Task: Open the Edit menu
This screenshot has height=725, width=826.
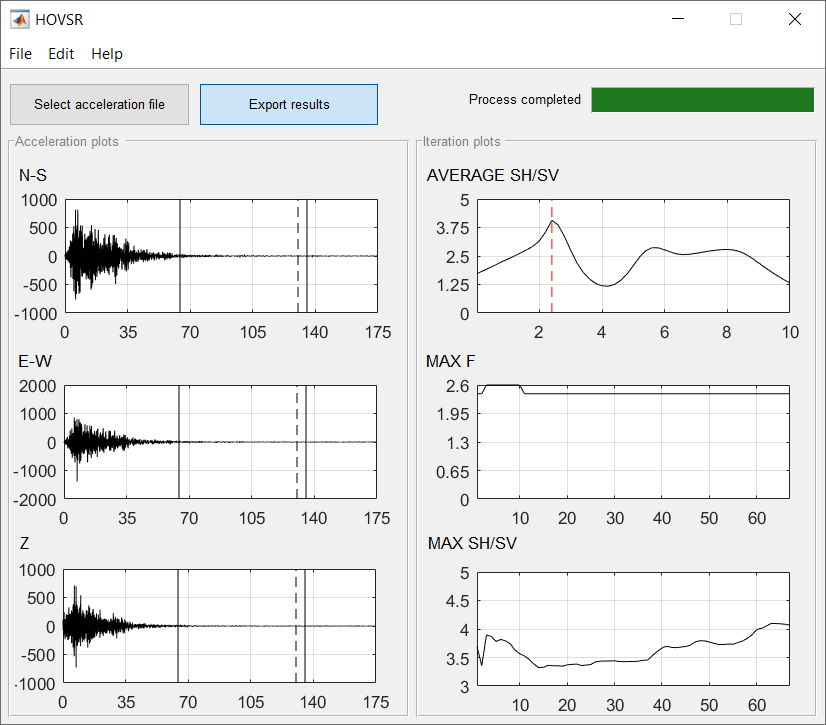Action: 61,54
